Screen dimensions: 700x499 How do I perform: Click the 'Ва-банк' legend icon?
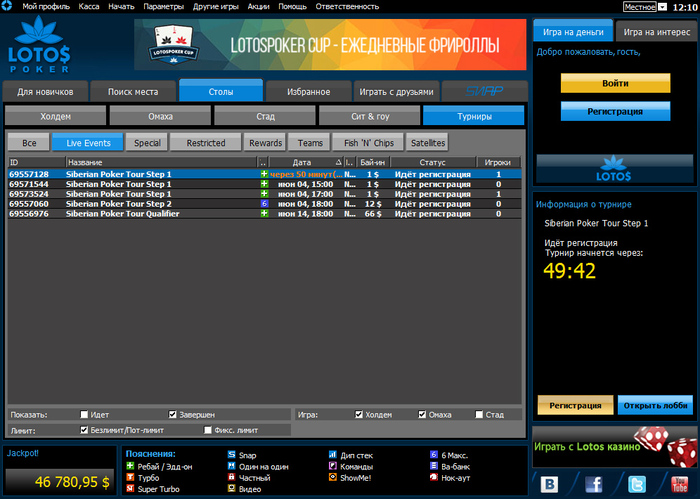pyautogui.click(x=433, y=466)
